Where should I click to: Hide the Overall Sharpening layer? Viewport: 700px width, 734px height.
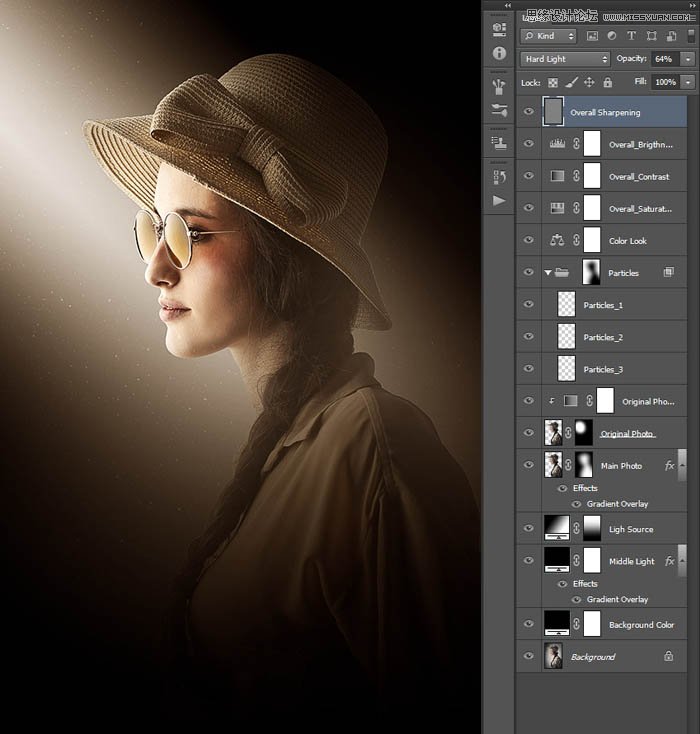point(529,112)
